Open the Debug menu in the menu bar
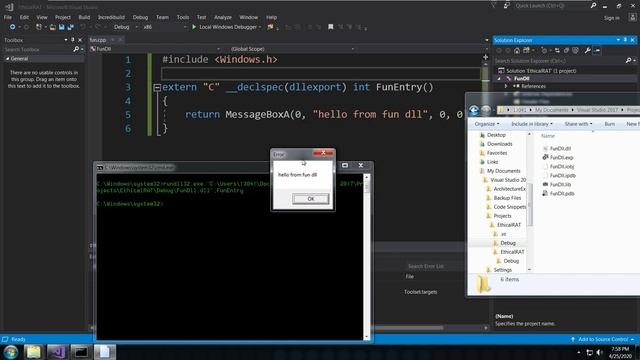This screenshot has width=640, height=360. coord(140,17)
